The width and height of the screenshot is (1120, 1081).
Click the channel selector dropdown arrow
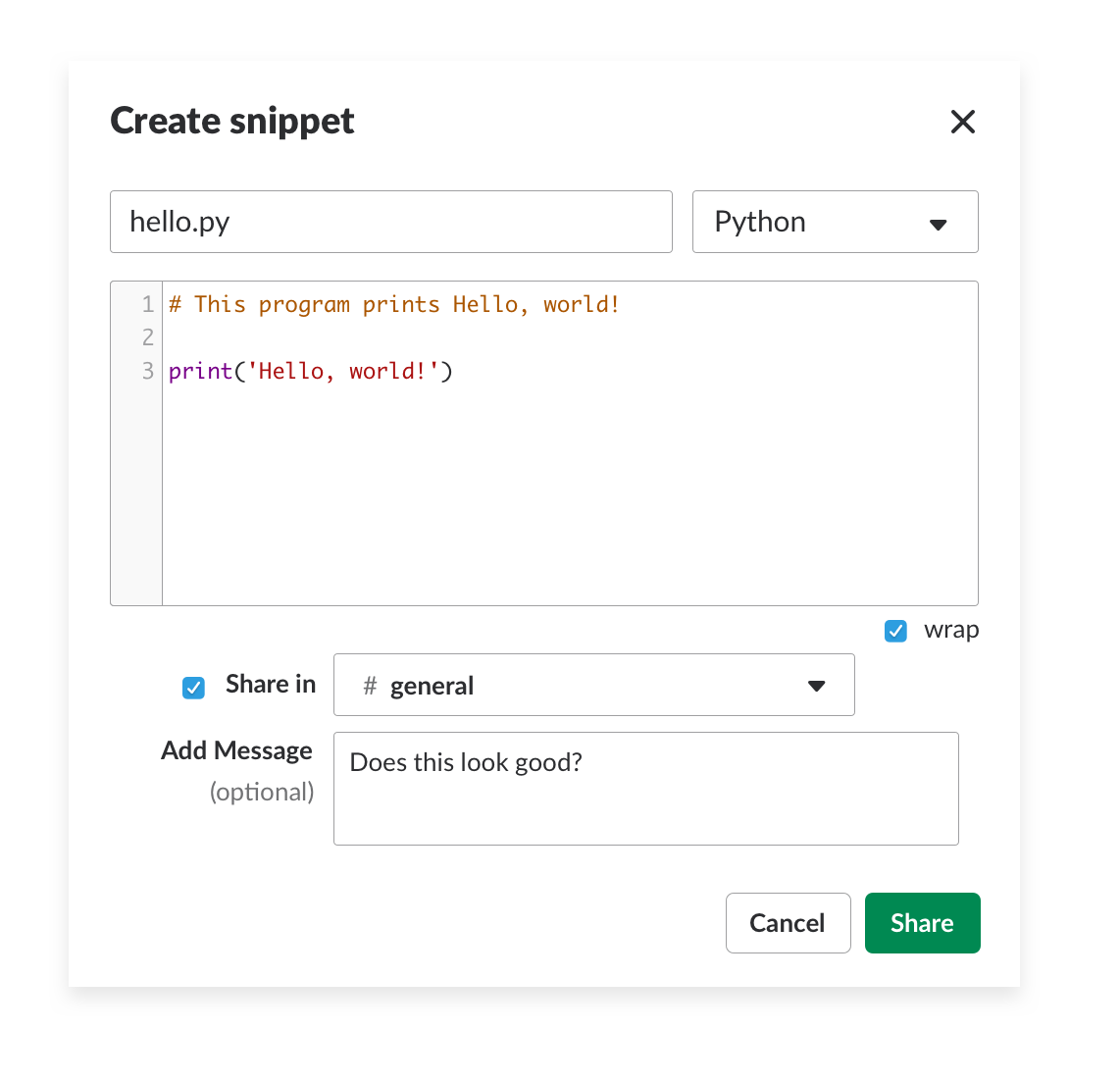(x=817, y=686)
